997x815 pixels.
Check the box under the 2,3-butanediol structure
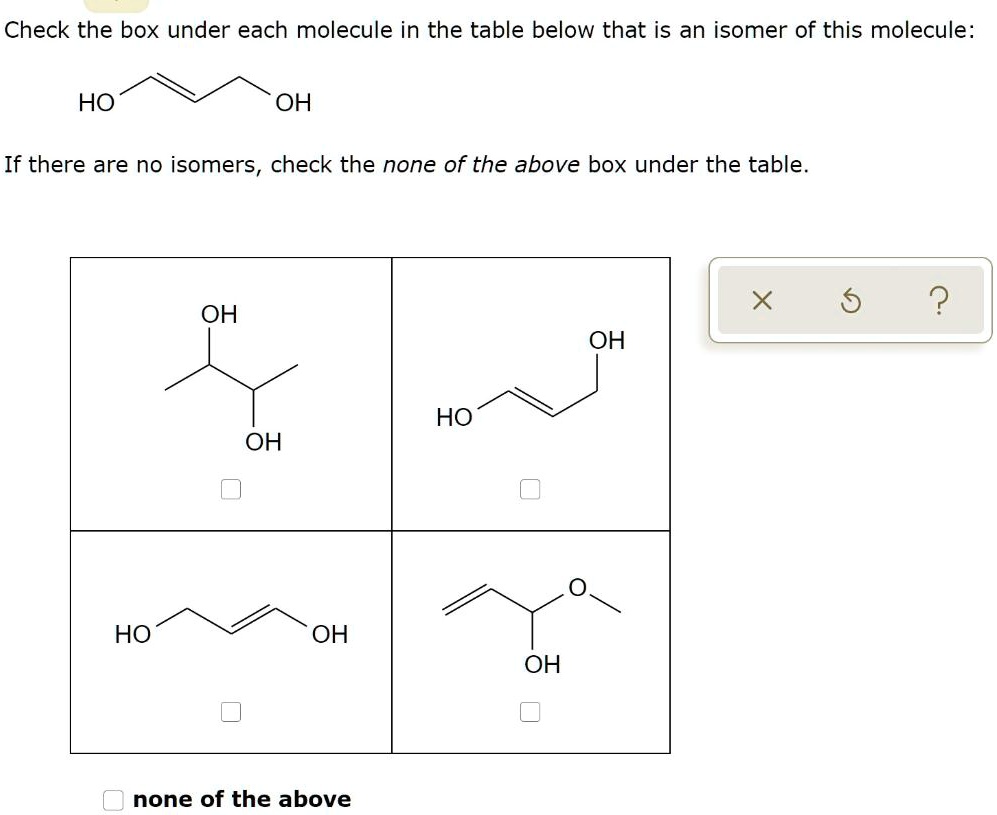tap(233, 489)
